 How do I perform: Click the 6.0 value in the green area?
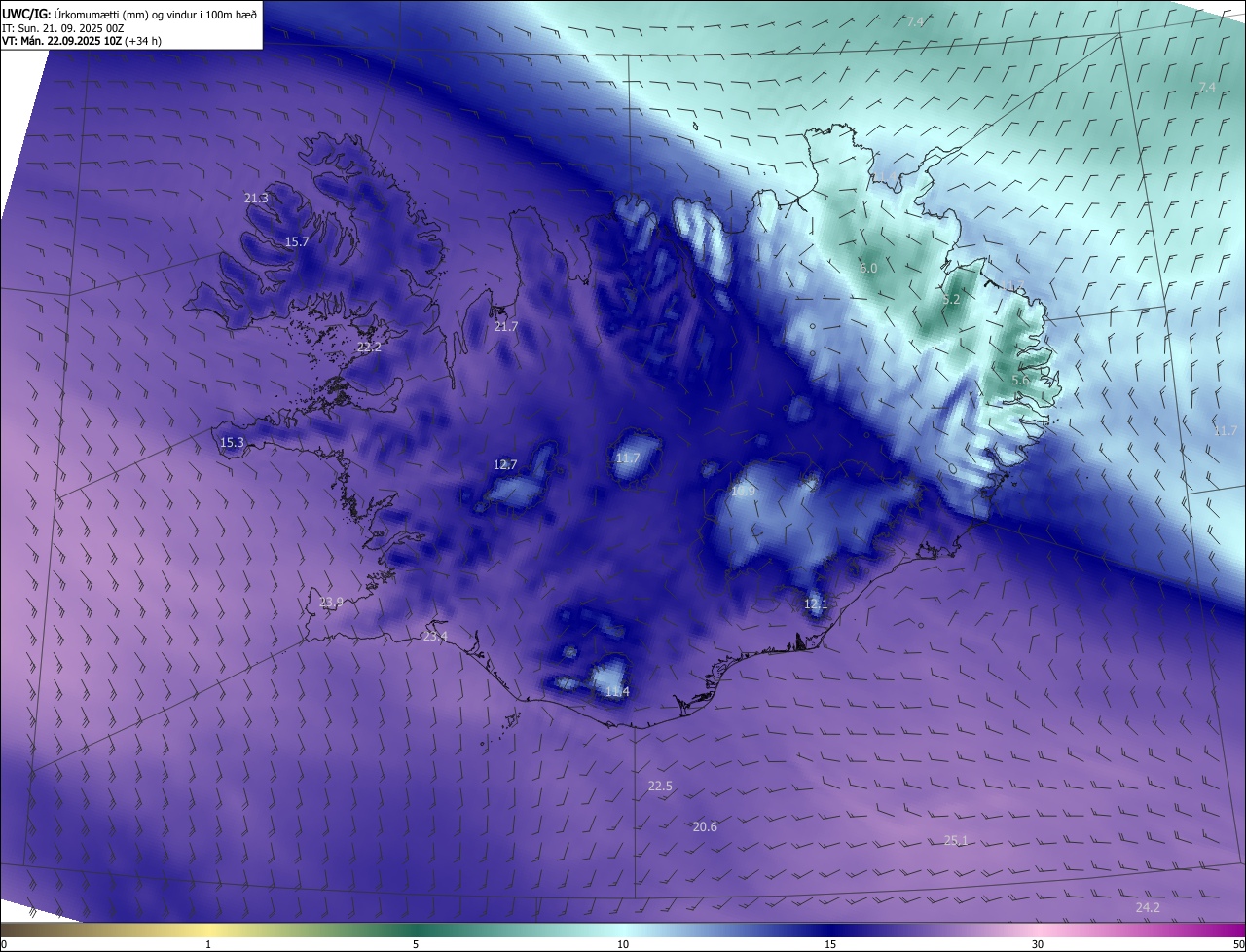point(868,268)
